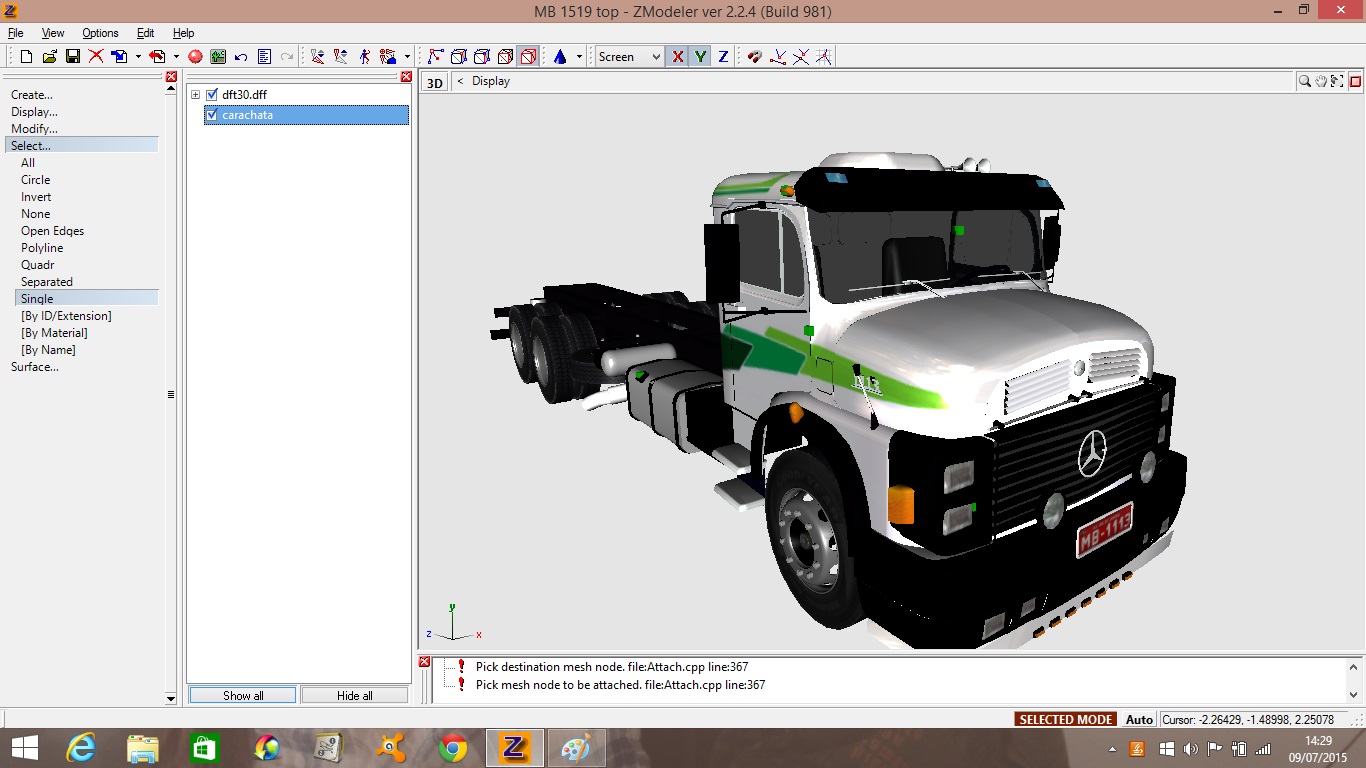Open the Edit menu
Screen dimensions: 1366x768
146,33
